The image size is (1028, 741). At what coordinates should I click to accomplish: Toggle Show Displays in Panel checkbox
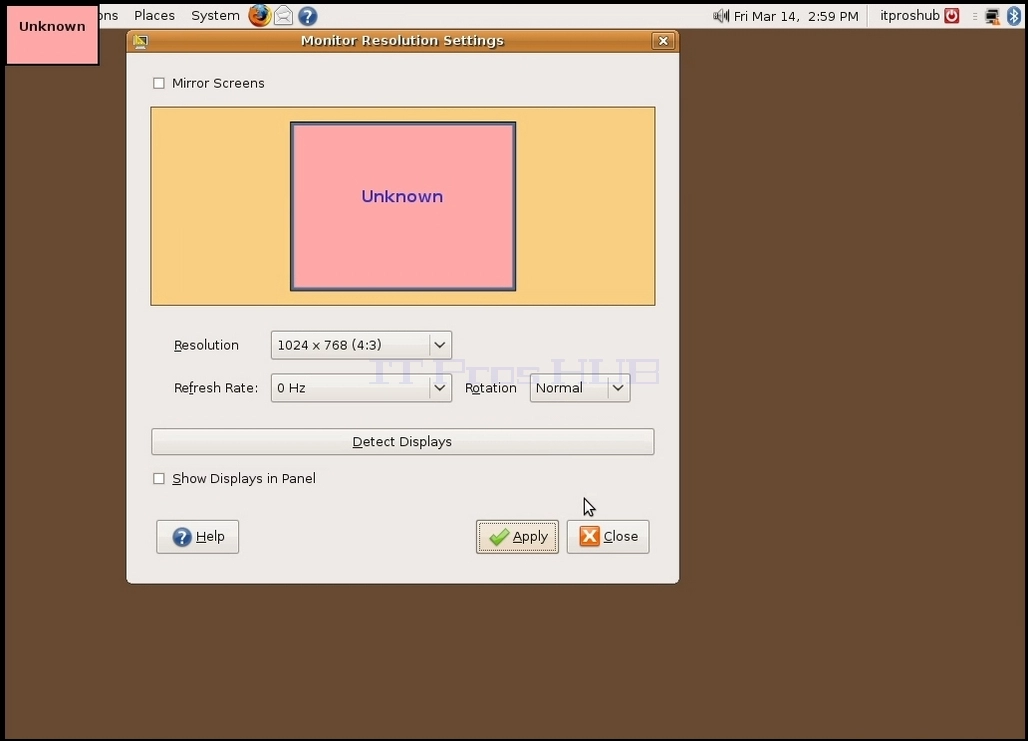pyautogui.click(x=159, y=479)
